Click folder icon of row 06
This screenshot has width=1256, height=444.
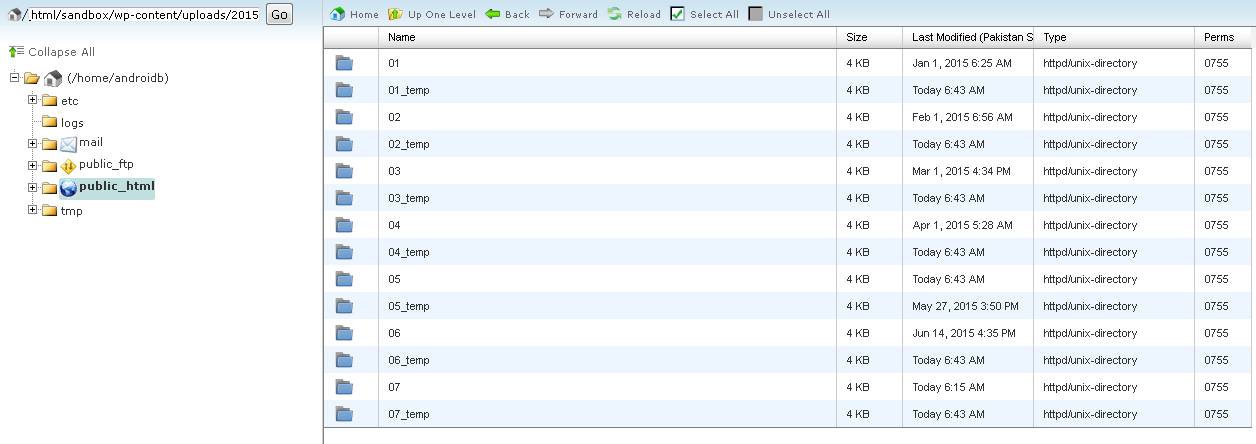[x=344, y=333]
